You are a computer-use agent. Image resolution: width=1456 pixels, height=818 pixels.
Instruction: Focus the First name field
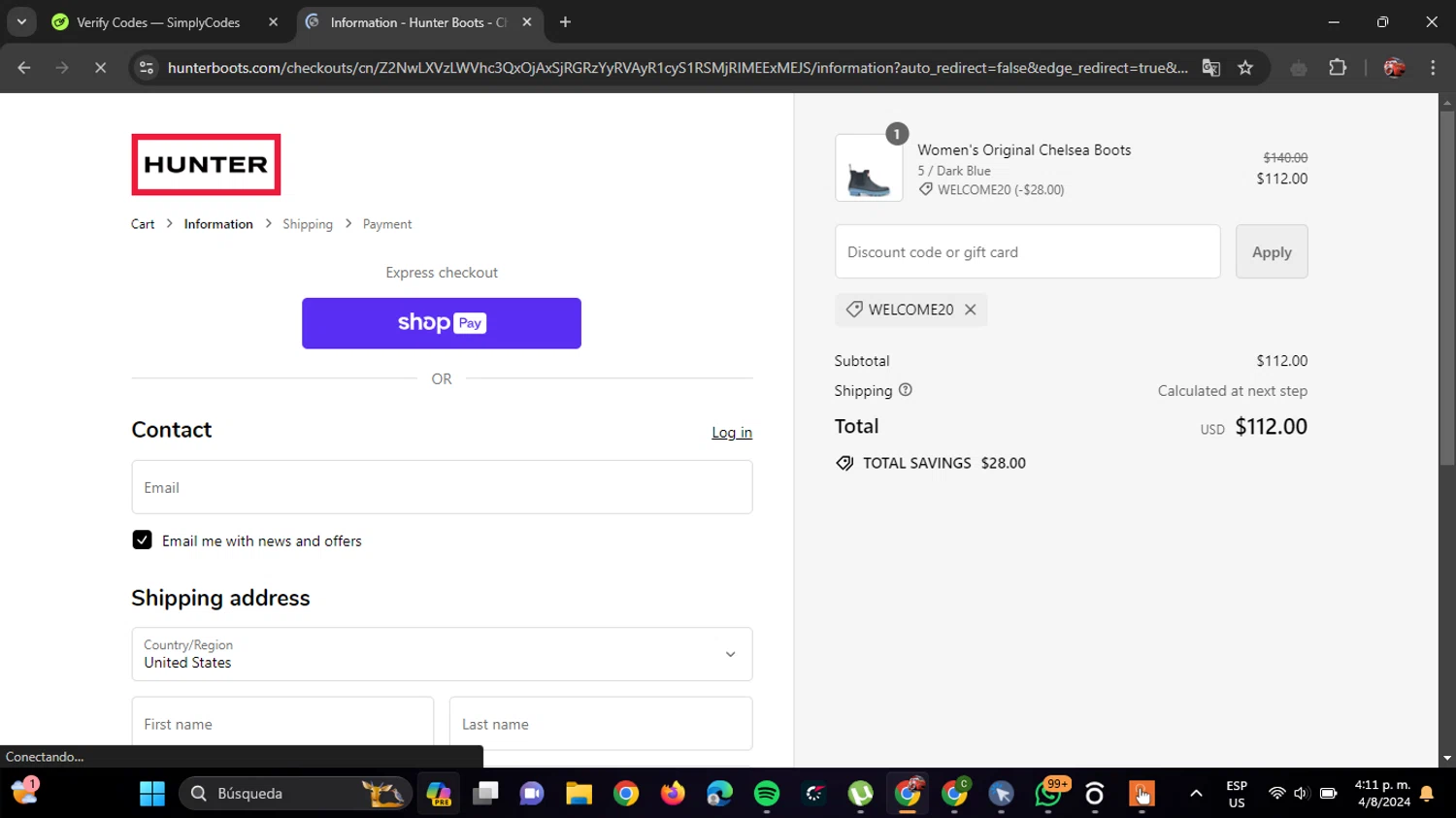point(282,724)
